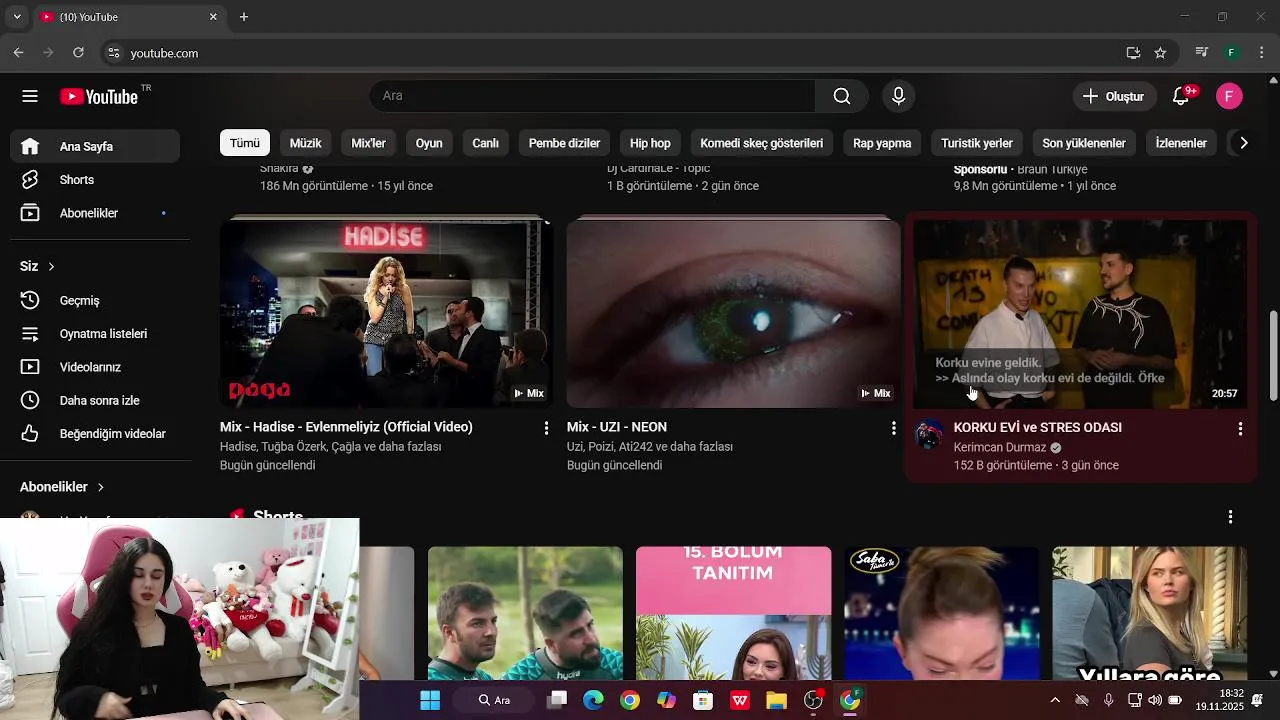Open Geçmiş history
Image resolution: width=1280 pixels, height=720 pixels.
tap(95, 300)
